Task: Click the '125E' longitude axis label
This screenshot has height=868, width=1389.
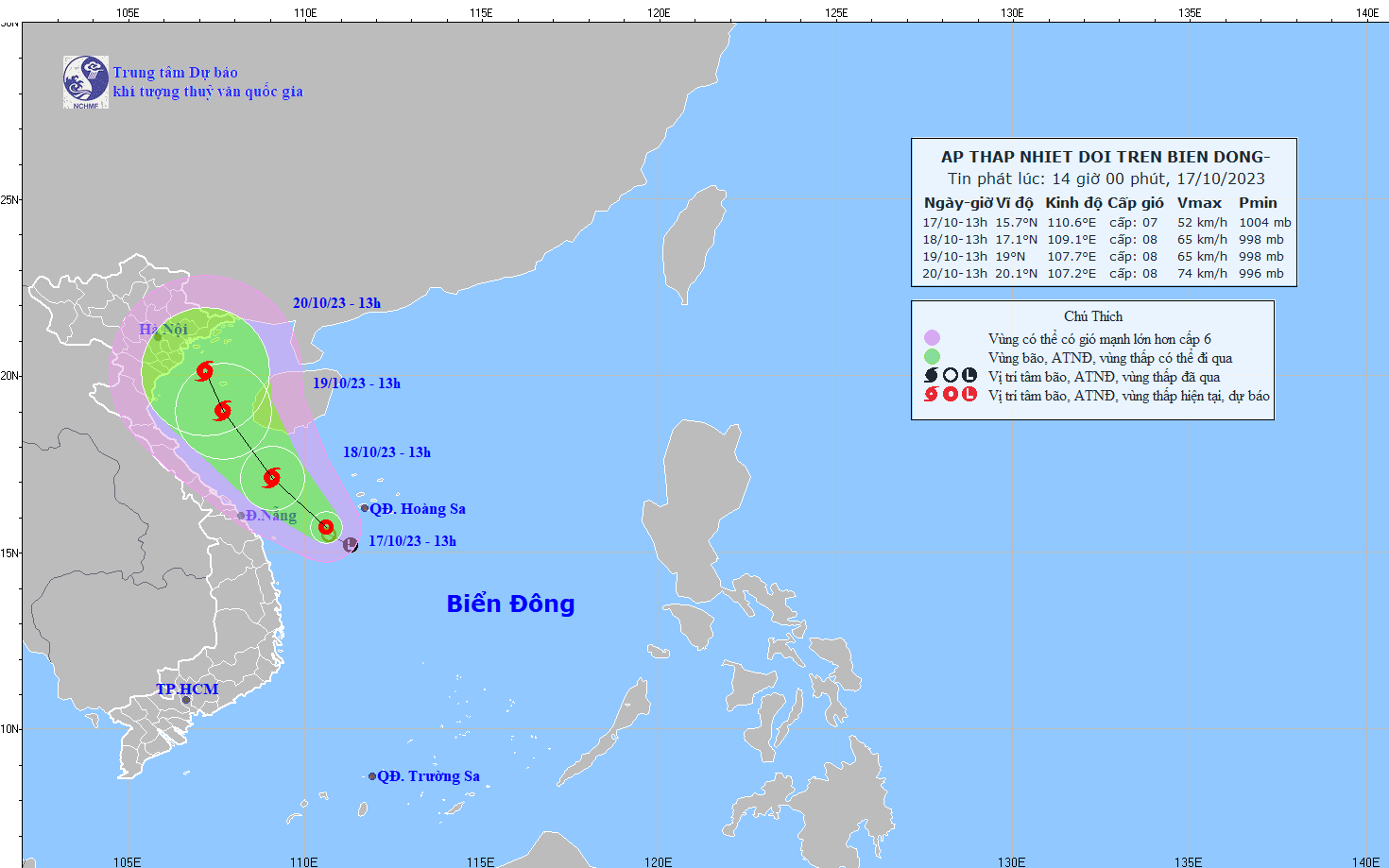Action: pos(835,12)
